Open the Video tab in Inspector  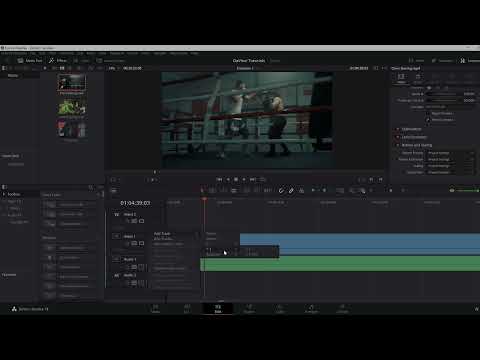(x=401, y=78)
